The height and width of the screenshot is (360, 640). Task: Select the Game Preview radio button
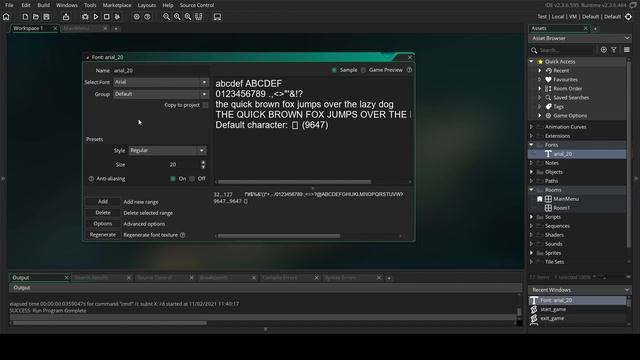click(363, 70)
